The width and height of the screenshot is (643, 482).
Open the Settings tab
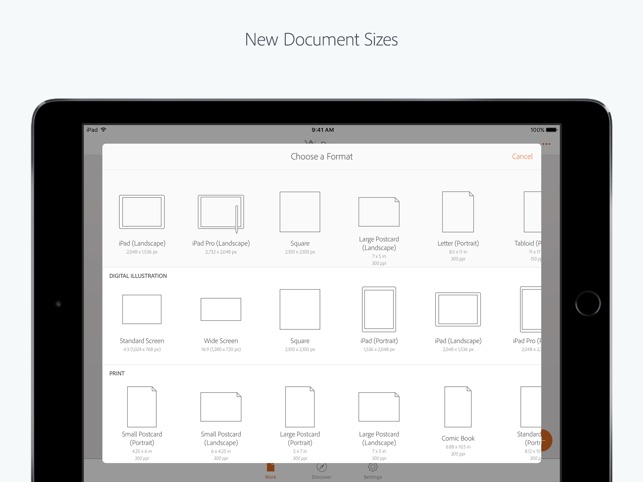pos(372,471)
